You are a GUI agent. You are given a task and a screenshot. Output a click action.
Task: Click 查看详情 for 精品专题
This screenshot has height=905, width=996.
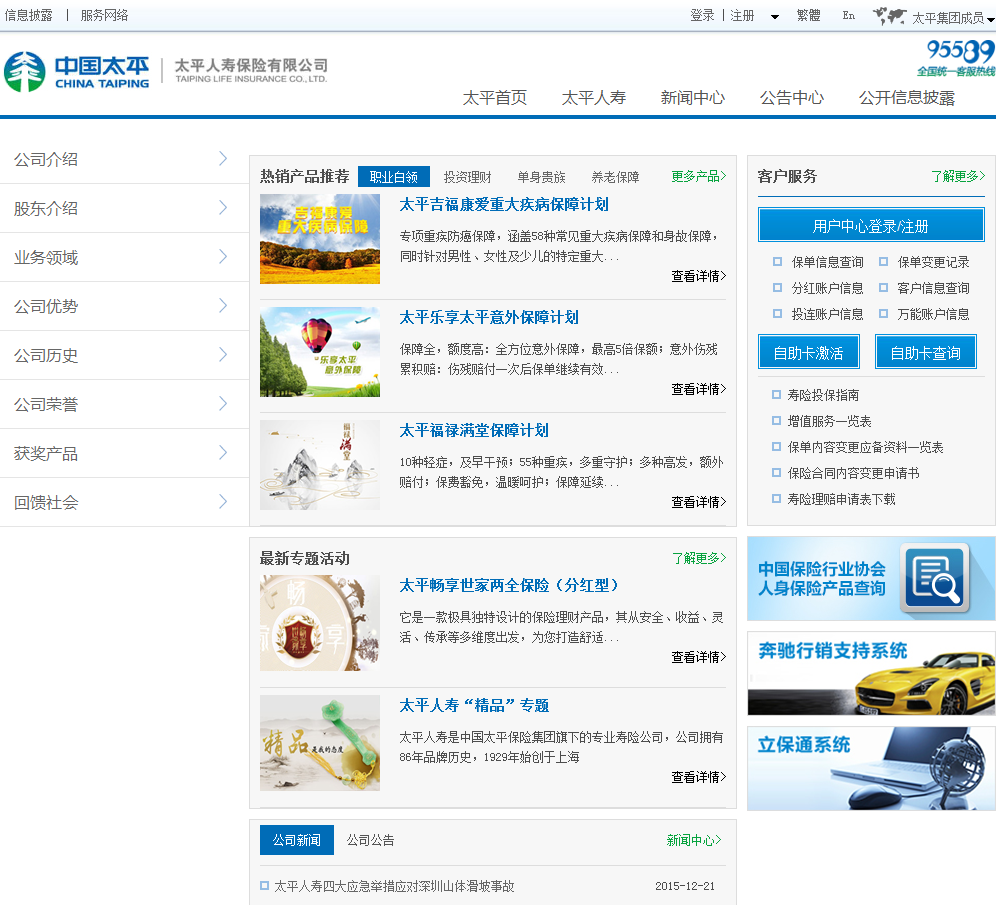point(699,777)
